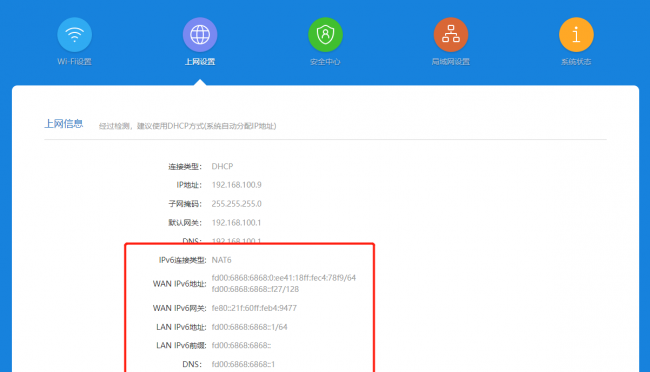Screen dimensions: 650x372
Task: Select WAN IPv6 address ending f27/128
Action: tap(255, 289)
